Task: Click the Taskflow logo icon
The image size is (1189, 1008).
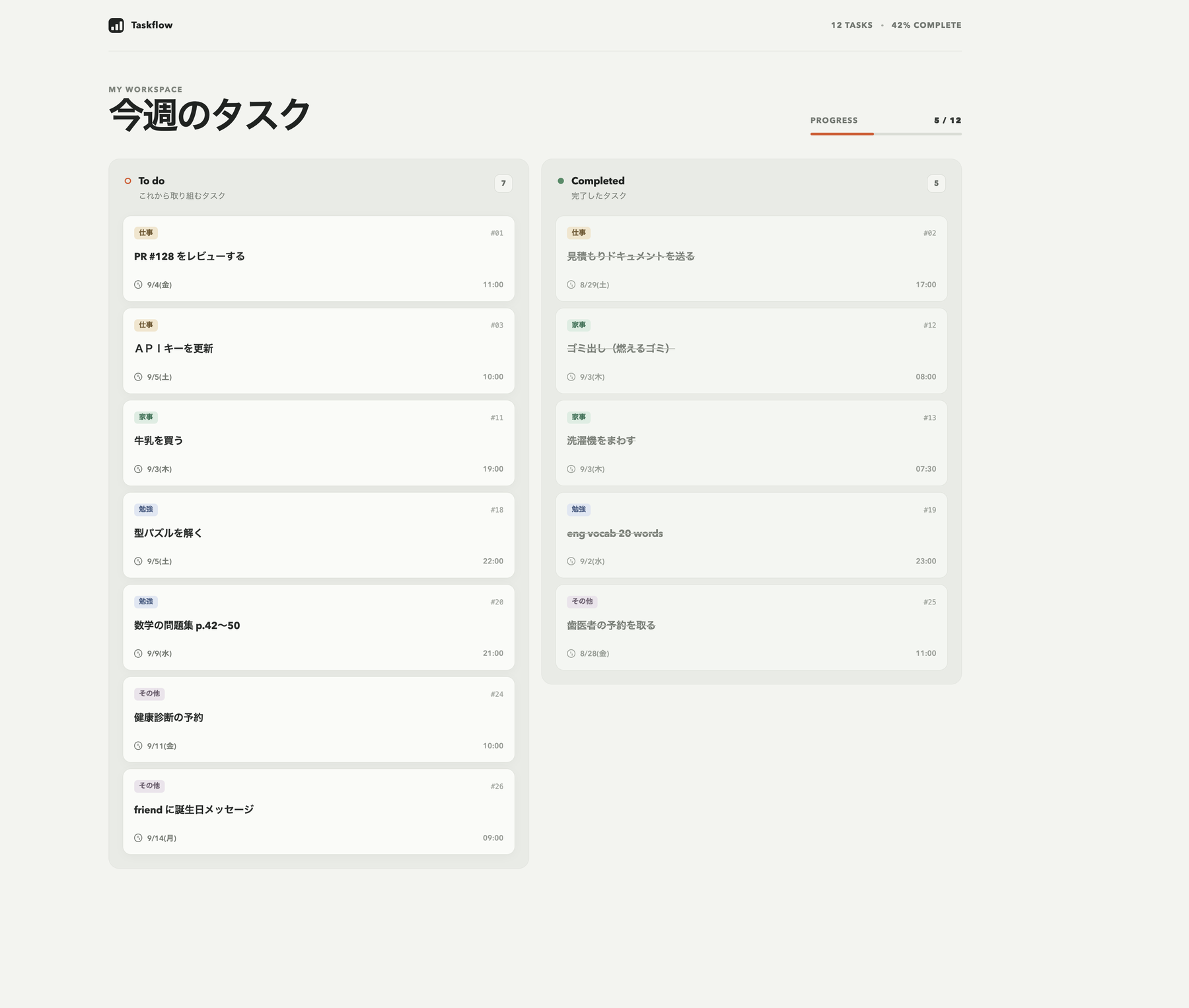Action: [116, 25]
